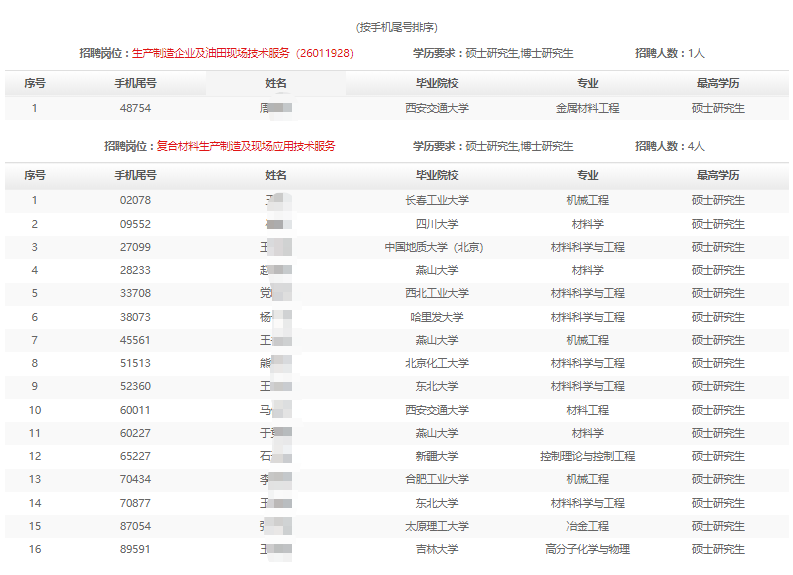Image resolution: width=793 pixels, height=575 pixels.
Task: Select the 太原理工大学 school cell
Action: point(436,526)
